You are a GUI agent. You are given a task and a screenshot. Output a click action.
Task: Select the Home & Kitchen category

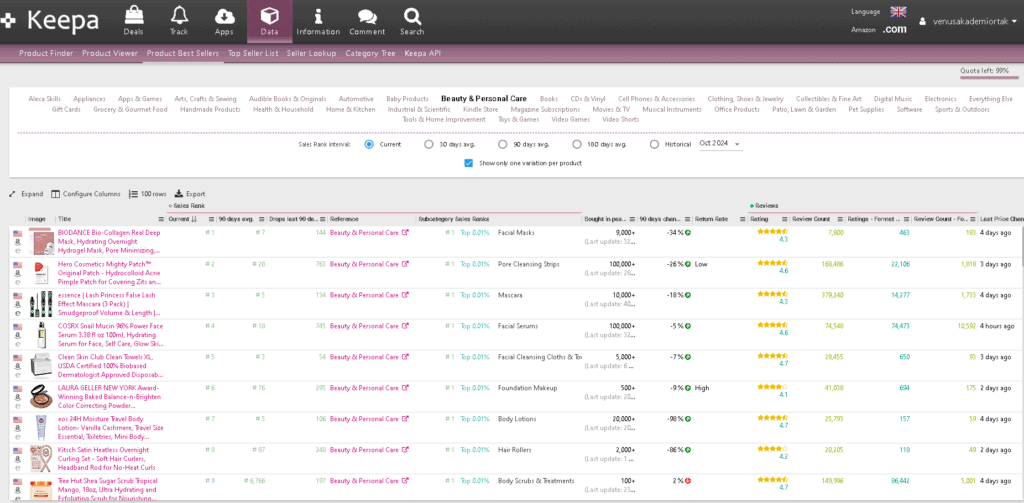click(351, 110)
